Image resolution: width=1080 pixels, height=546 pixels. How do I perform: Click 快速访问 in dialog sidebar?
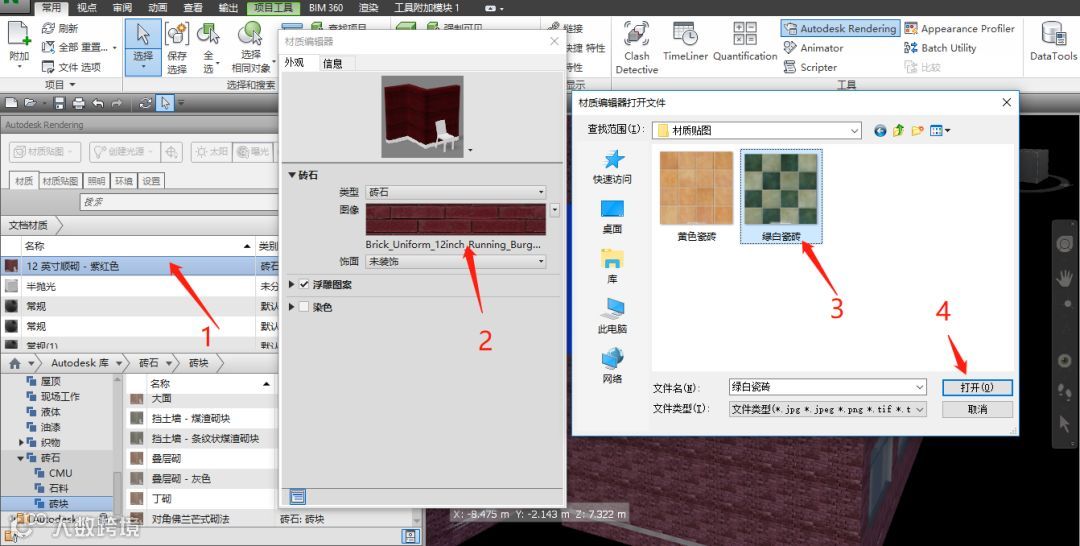click(x=612, y=167)
